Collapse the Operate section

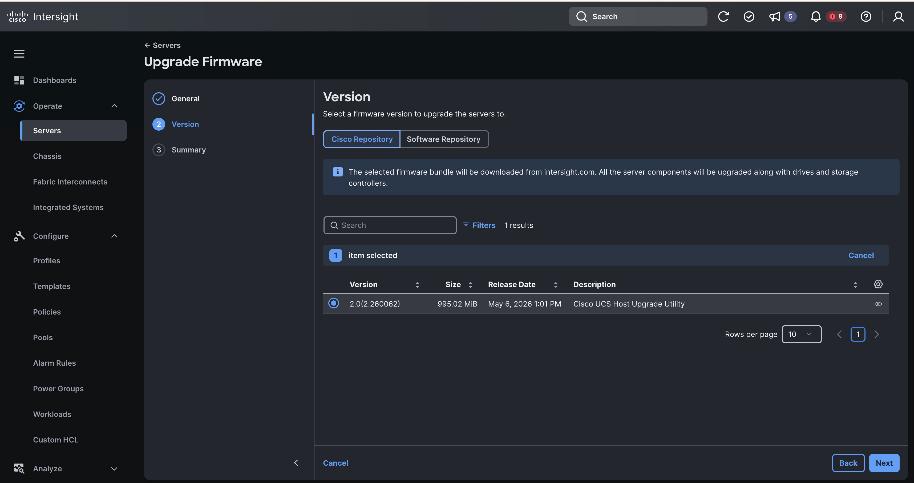114,106
